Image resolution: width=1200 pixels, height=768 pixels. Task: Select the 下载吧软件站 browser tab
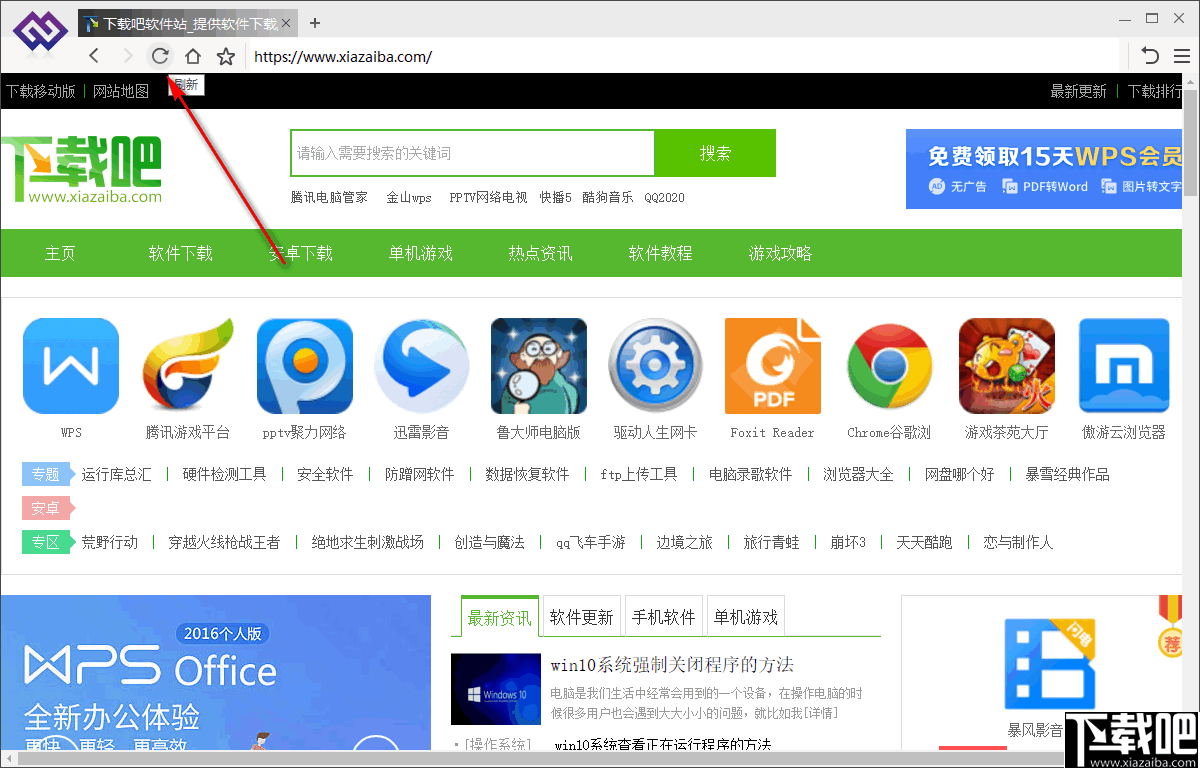click(x=187, y=23)
